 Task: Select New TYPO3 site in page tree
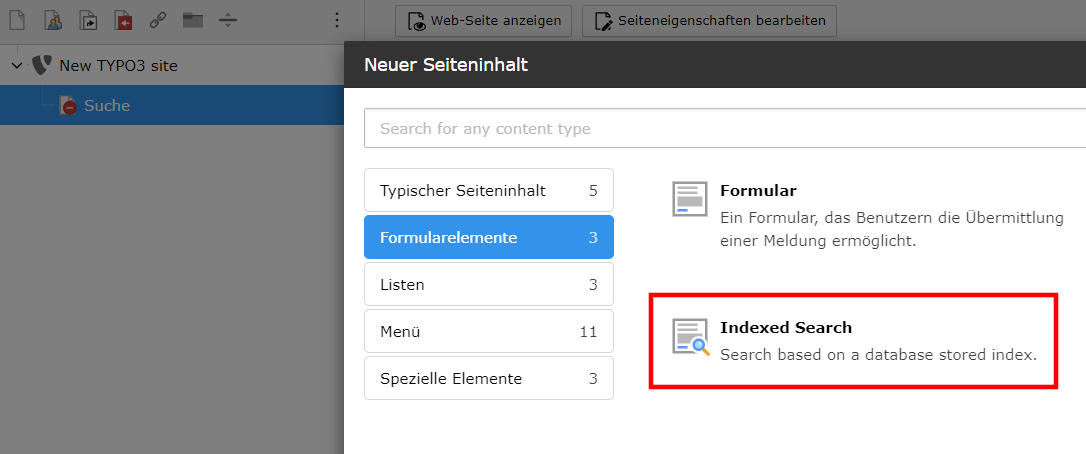pyautogui.click(x=118, y=66)
